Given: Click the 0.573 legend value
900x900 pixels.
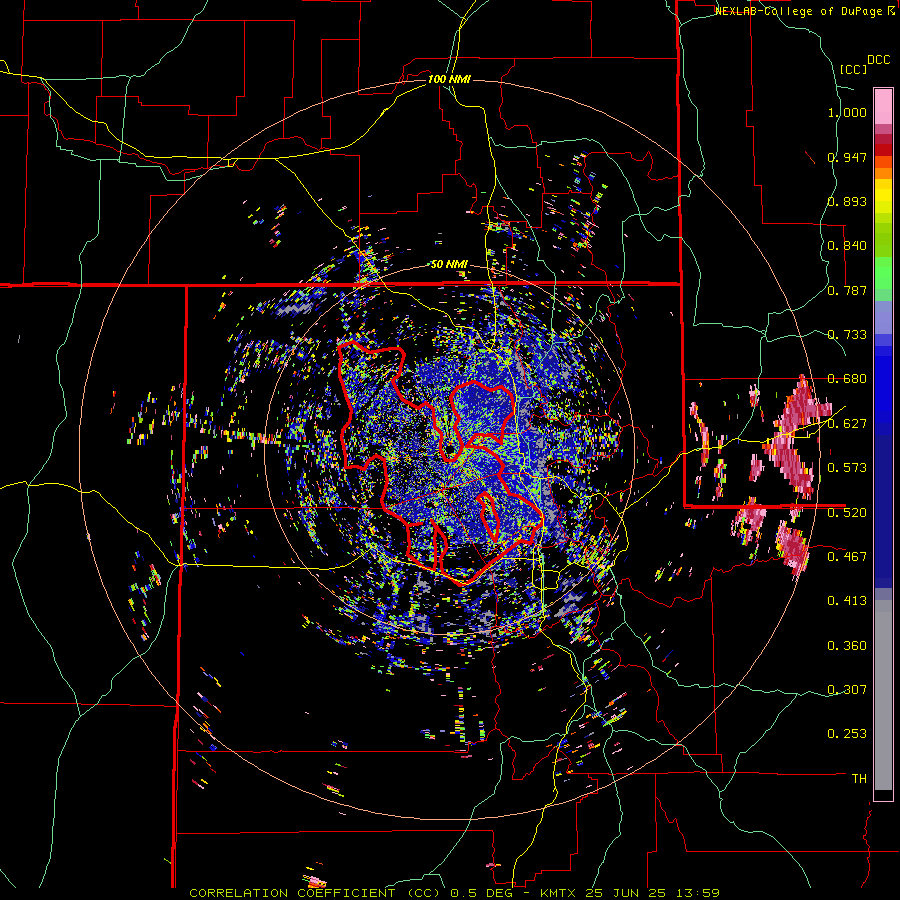Looking at the screenshot, I should pyautogui.click(x=847, y=468).
